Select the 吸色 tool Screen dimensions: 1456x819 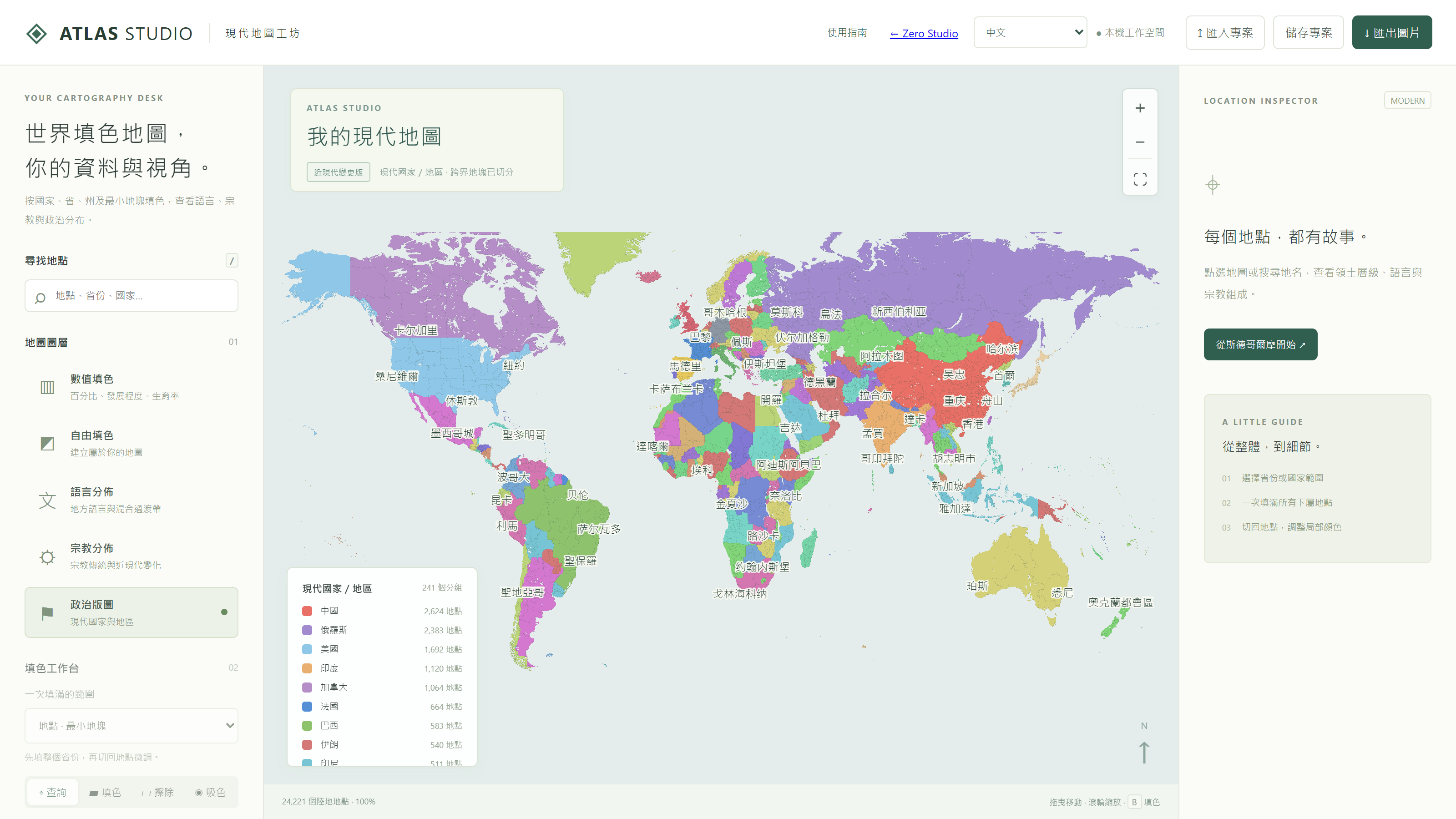point(210,793)
